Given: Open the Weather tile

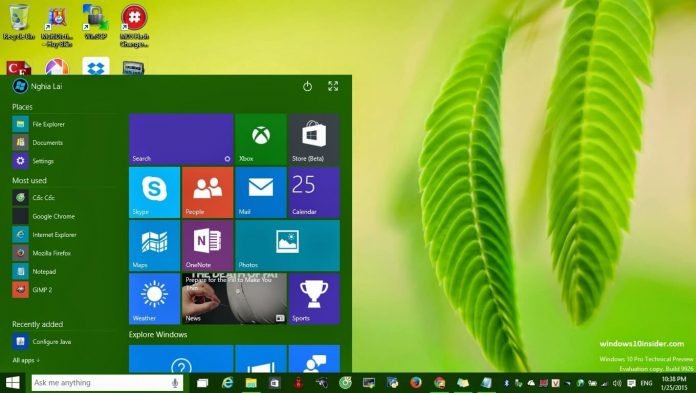Looking at the screenshot, I should (154, 298).
